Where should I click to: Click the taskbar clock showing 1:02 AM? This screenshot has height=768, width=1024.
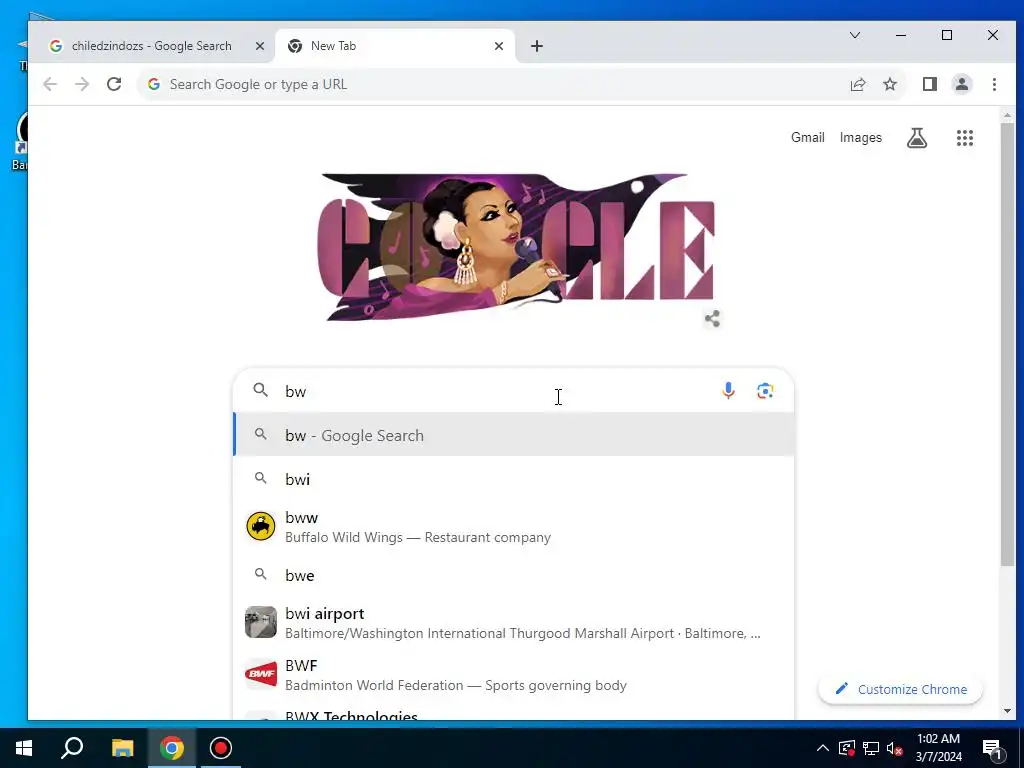coord(938,748)
